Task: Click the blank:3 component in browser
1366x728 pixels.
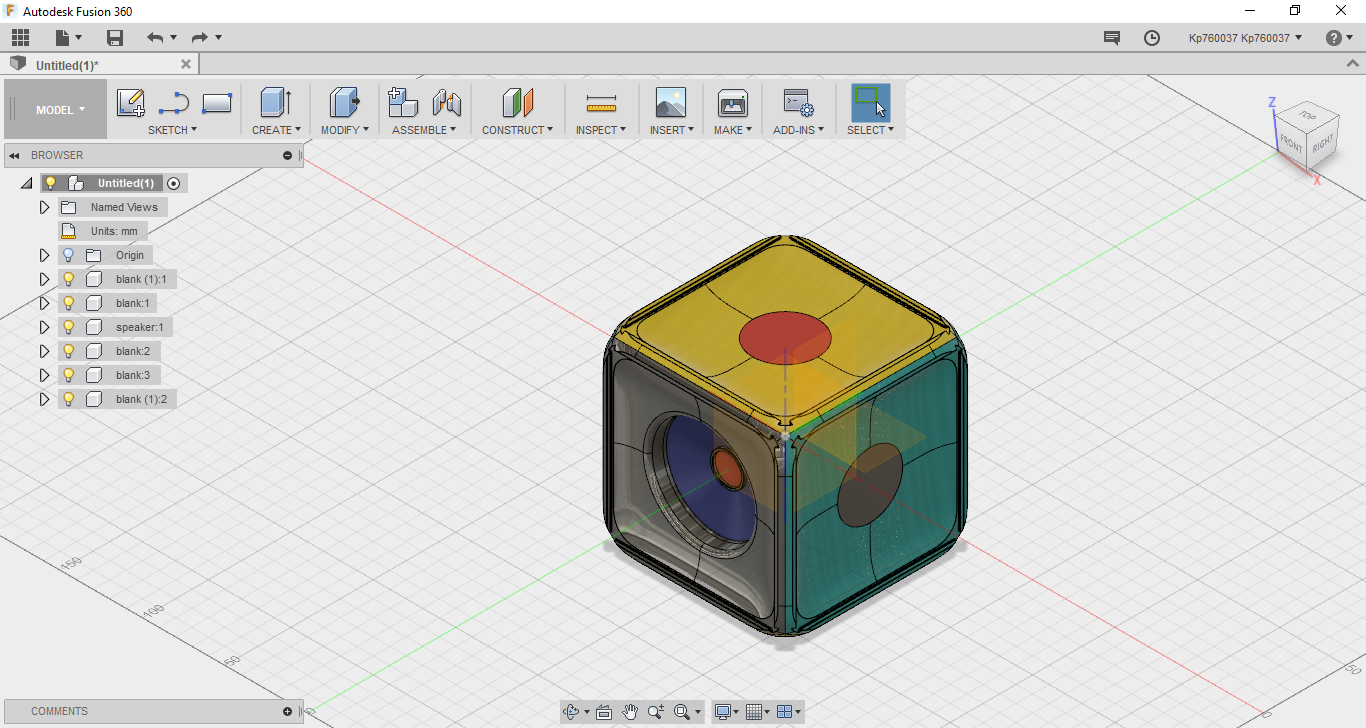Action: tap(132, 375)
